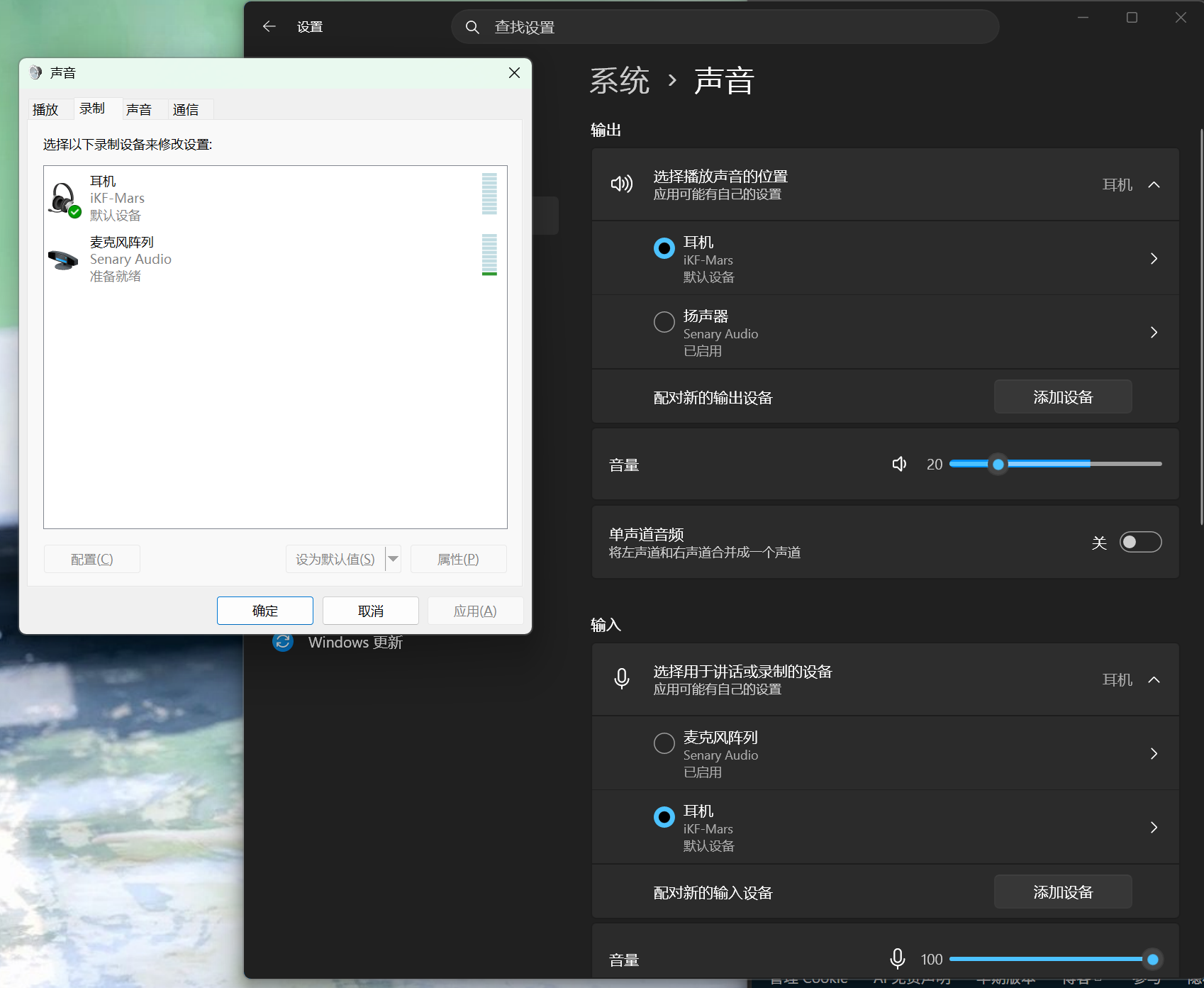
Task: Minimize the Settings window
Action: pyautogui.click(x=1083, y=18)
